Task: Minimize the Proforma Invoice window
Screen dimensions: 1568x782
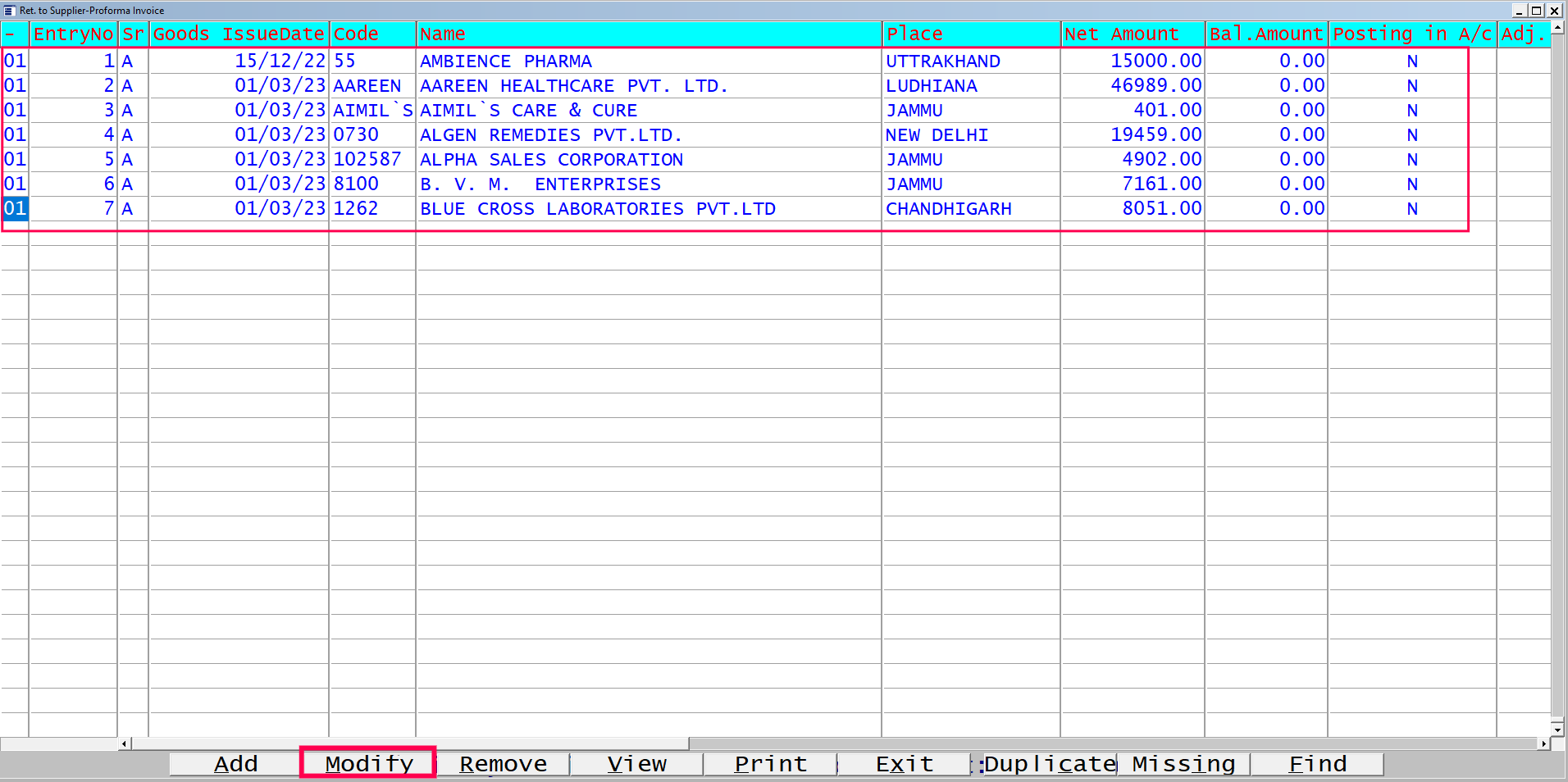Action: coord(1520,11)
